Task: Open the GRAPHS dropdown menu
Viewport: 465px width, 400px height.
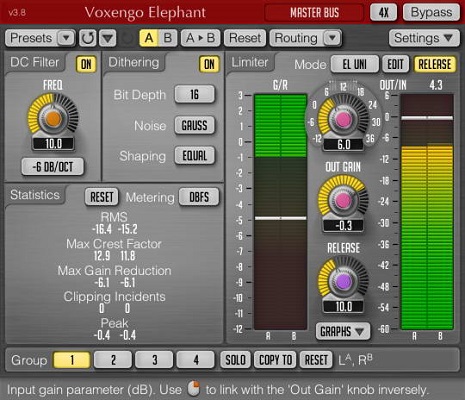Action: (343, 331)
